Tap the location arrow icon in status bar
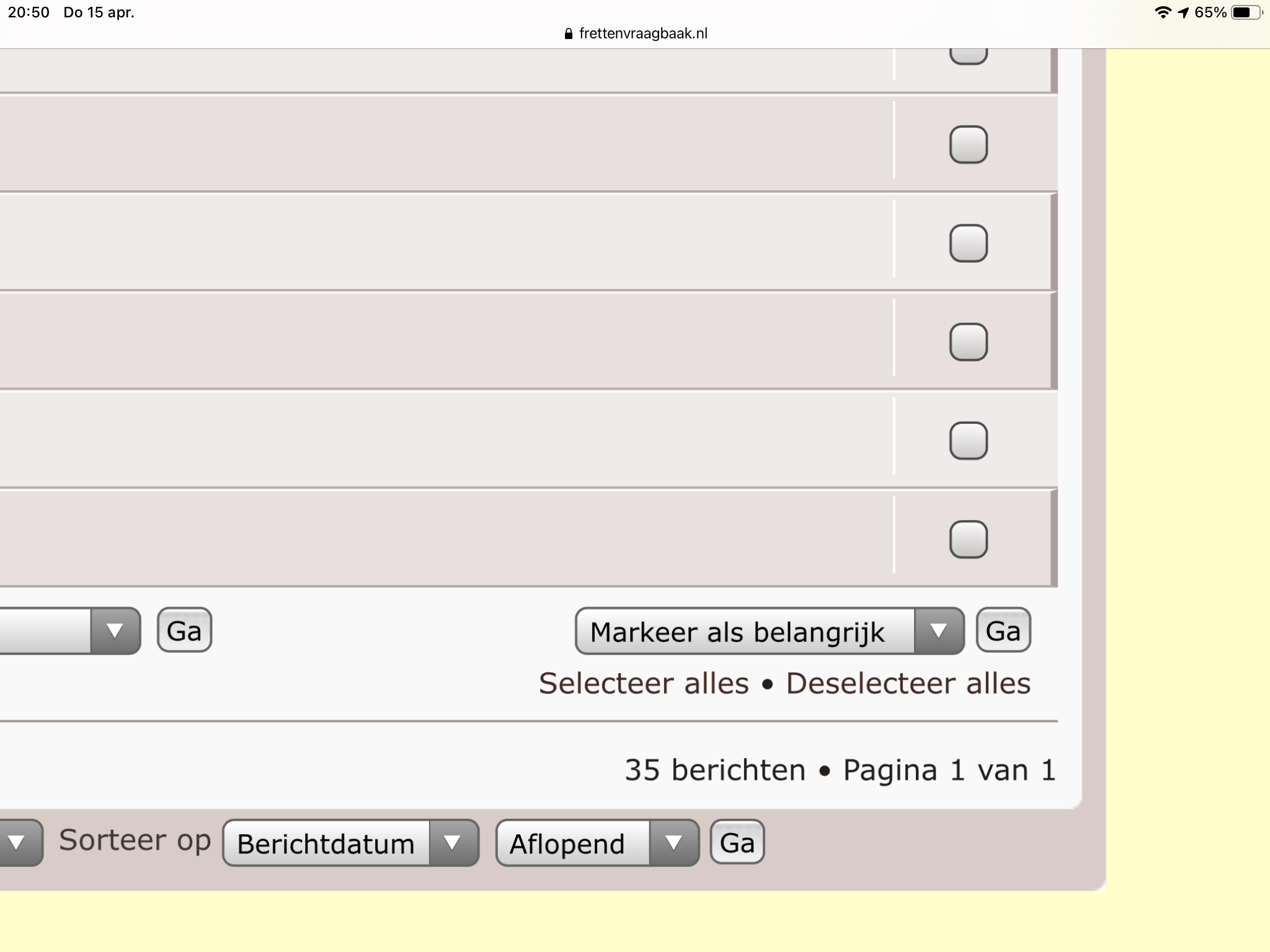The width and height of the screenshot is (1270, 952). pyautogui.click(x=1183, y=12)
